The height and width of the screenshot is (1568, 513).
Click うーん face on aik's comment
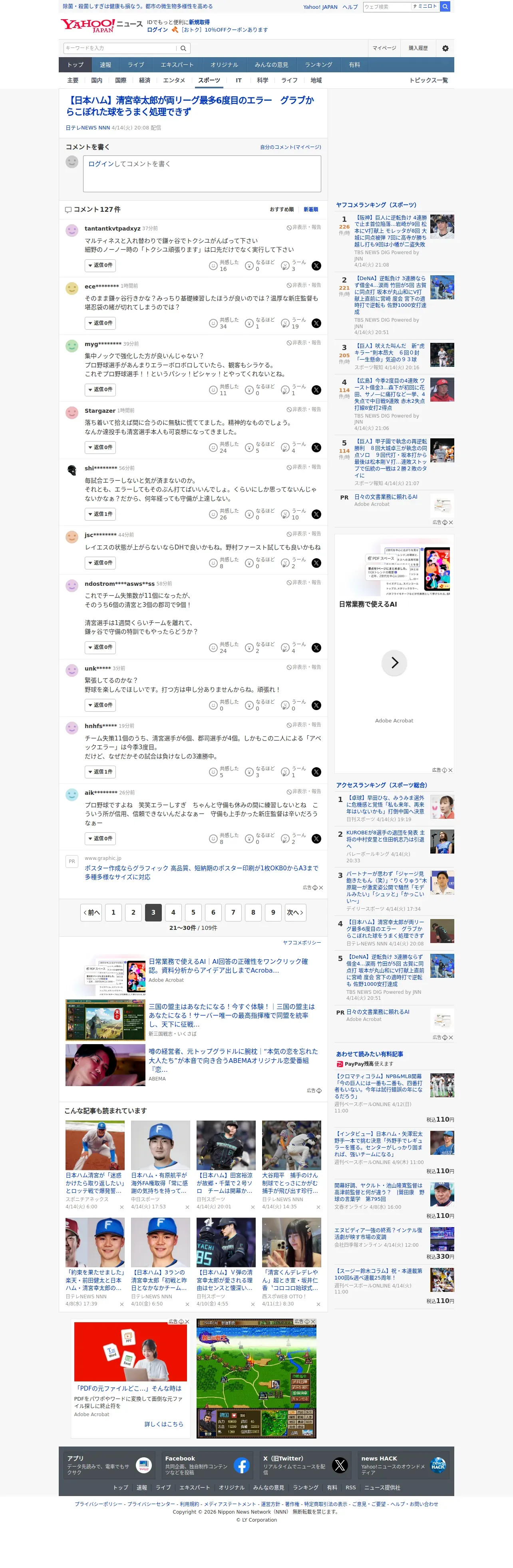tap(285, 839)
